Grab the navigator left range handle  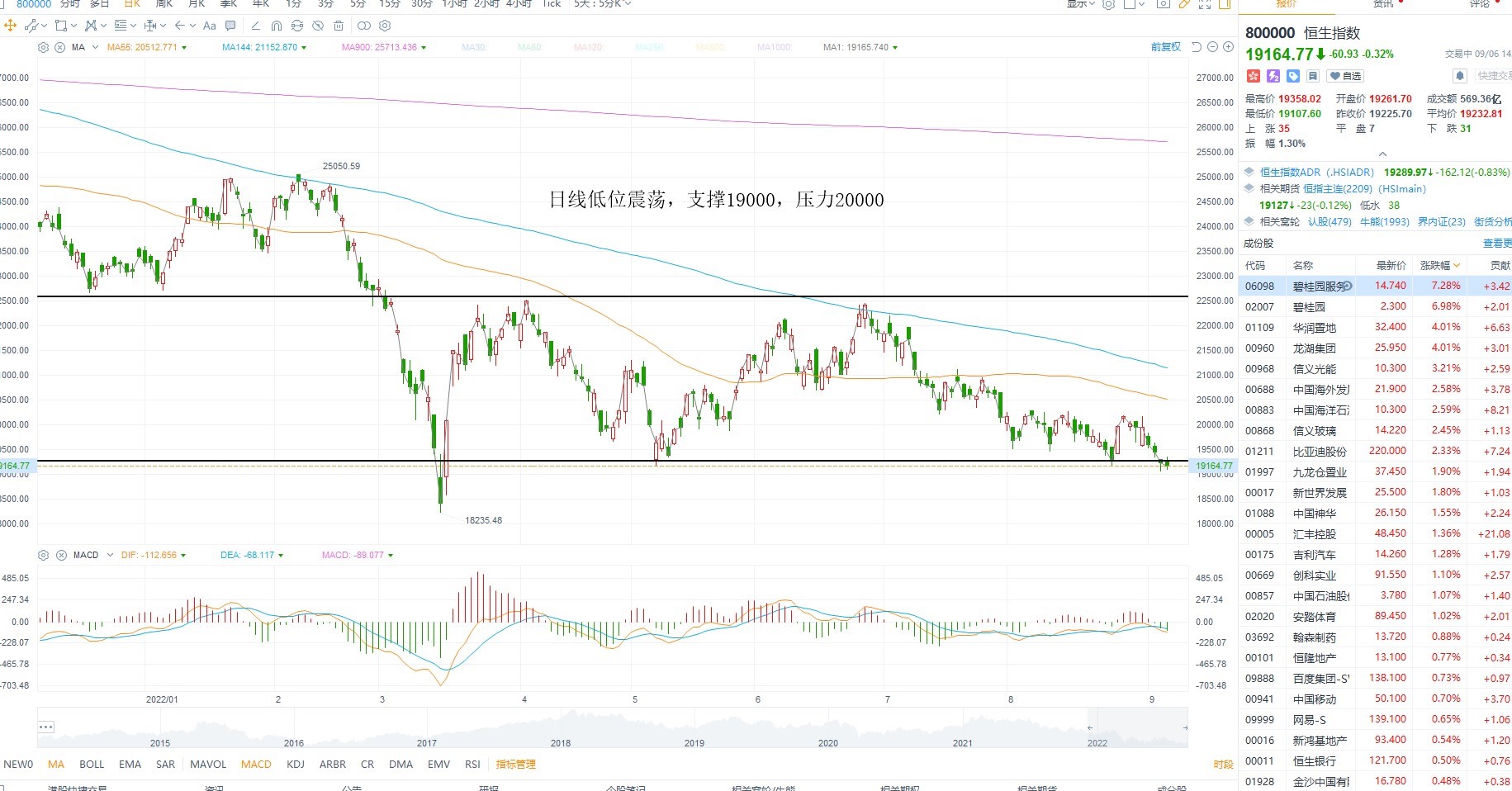coord(1090,727)
